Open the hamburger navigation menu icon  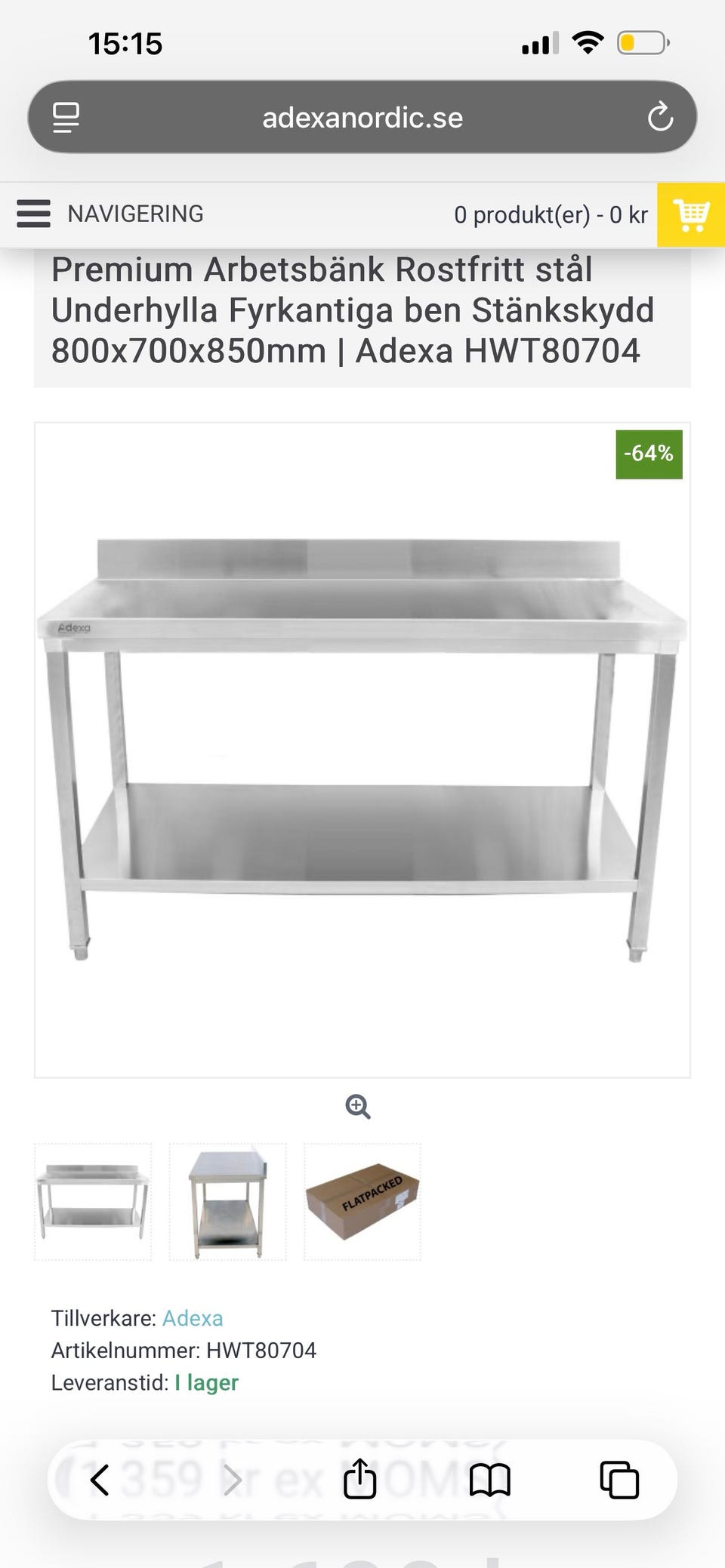tap(33, 214)
